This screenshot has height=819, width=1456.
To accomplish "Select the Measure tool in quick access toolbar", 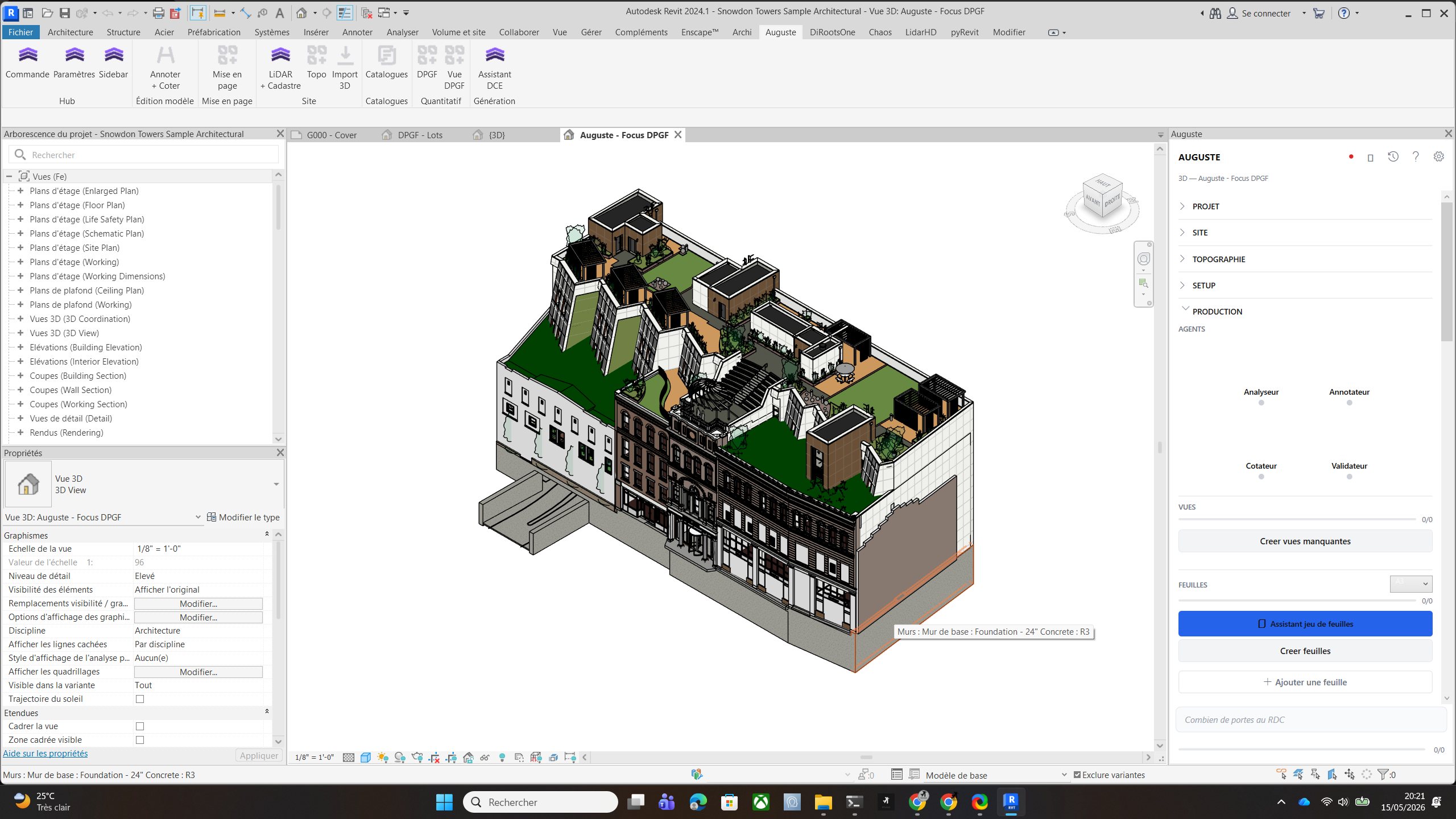I will (x=220, y=13).
